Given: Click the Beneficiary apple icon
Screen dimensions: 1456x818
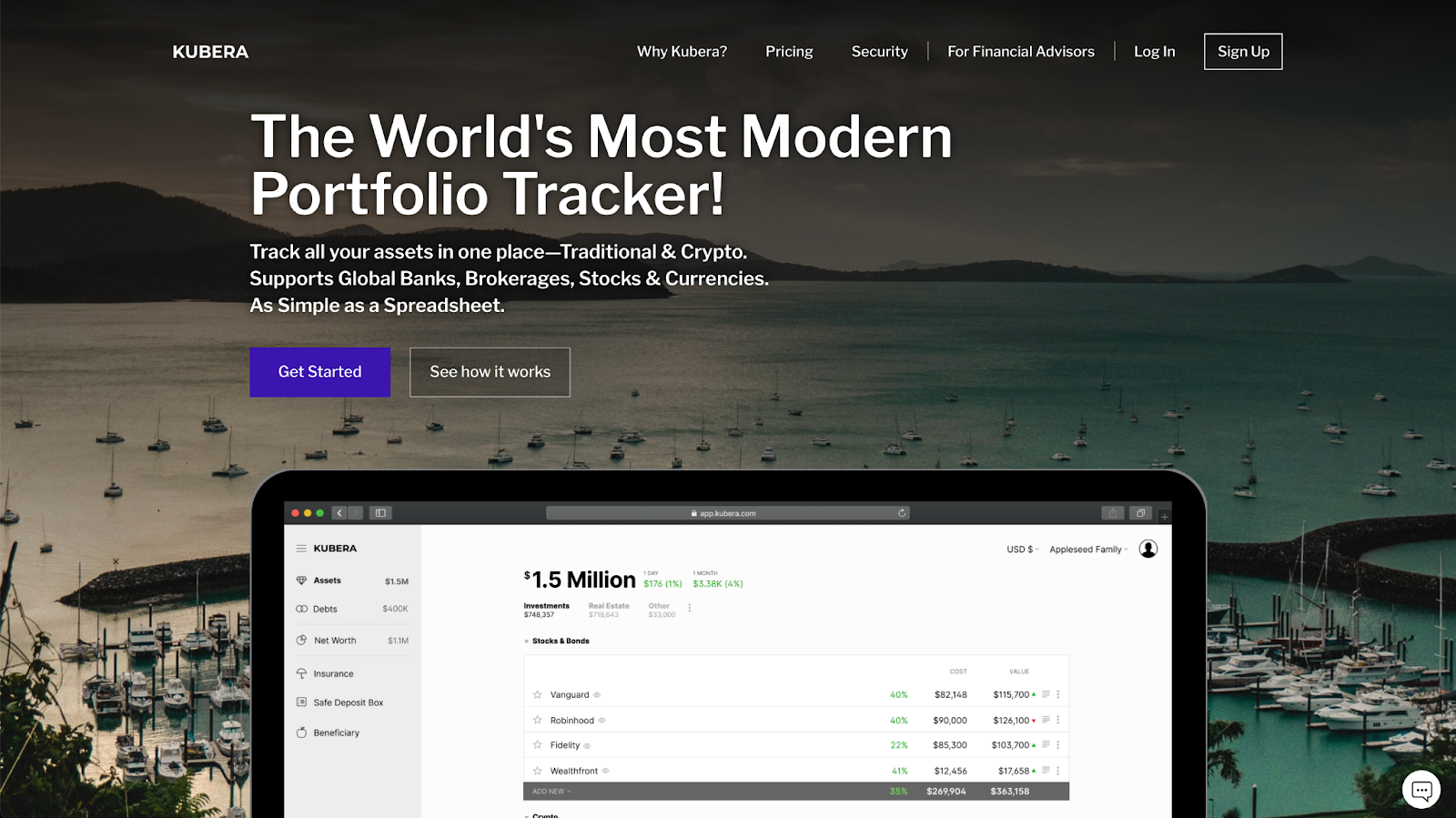Looking at the screenshot, I should click(x=301, y=732).
